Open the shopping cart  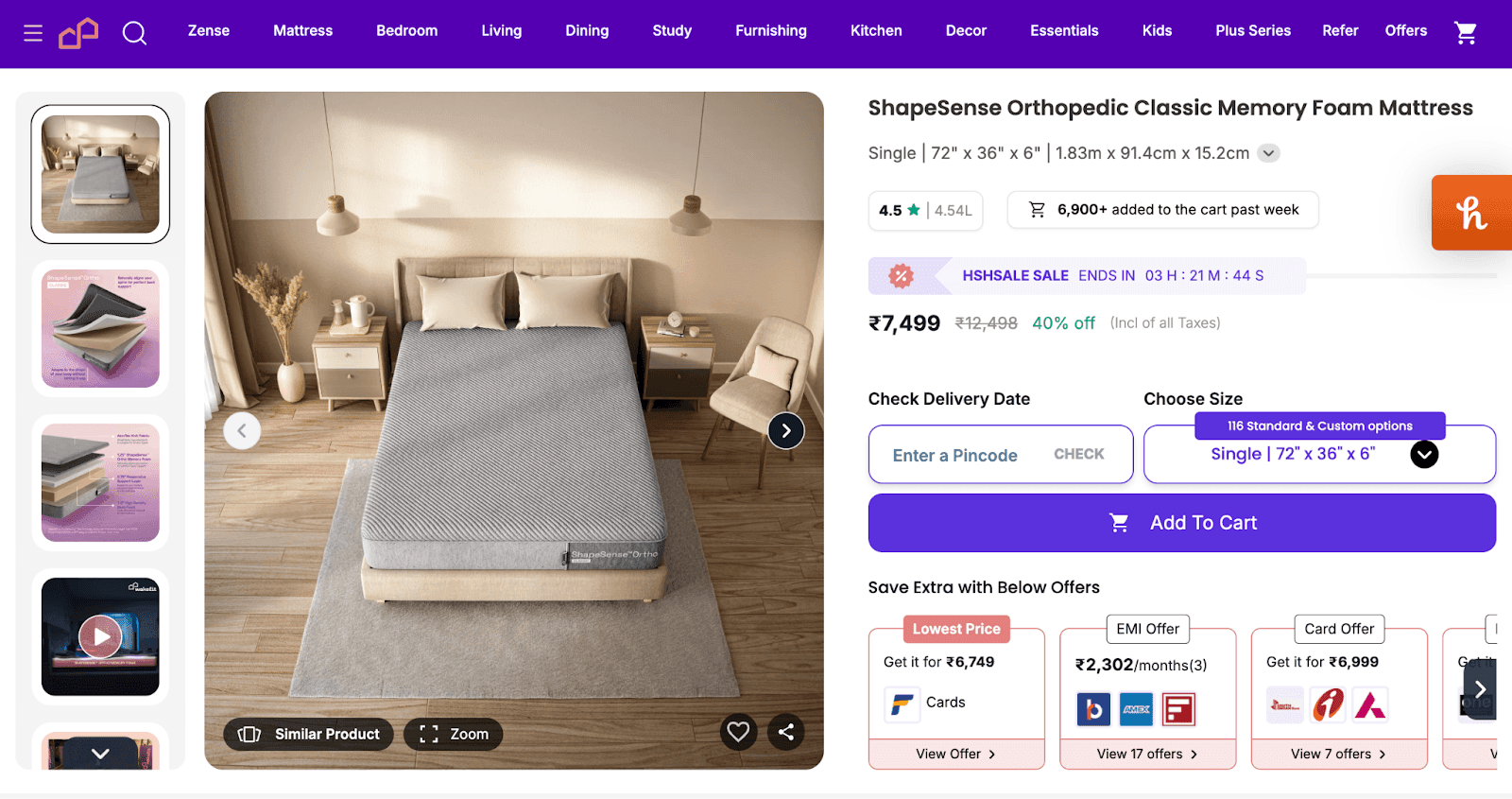1465,31
